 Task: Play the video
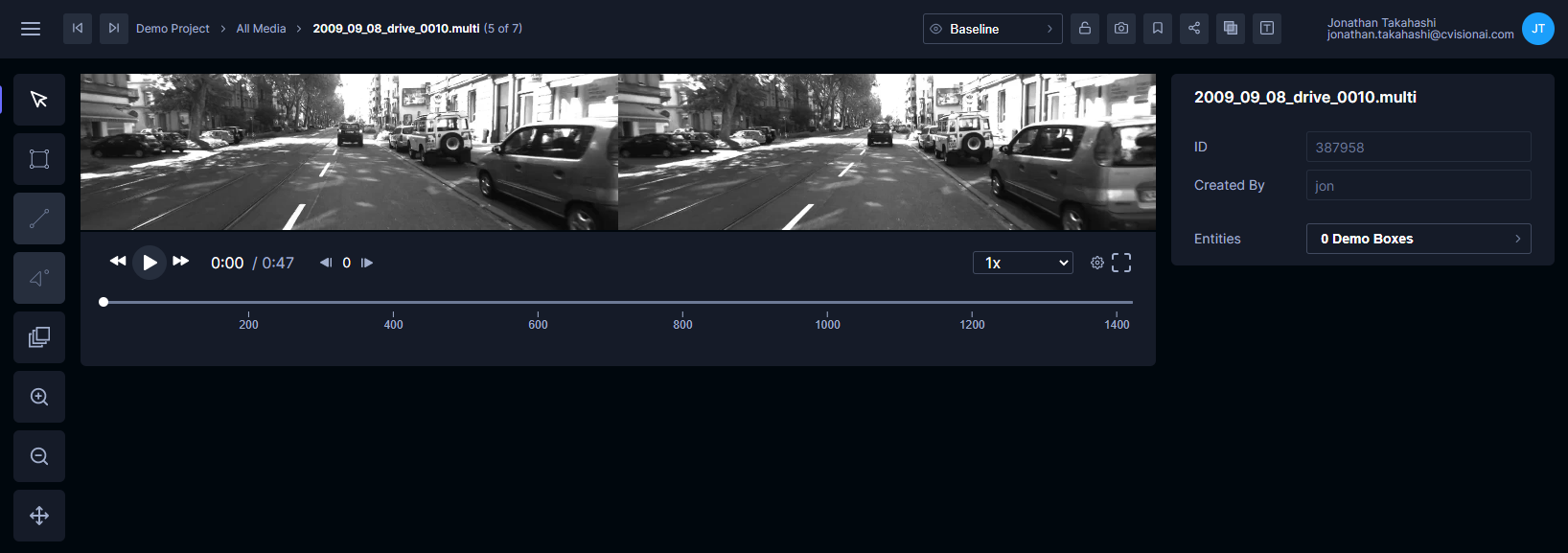click(x=150, y=263)
